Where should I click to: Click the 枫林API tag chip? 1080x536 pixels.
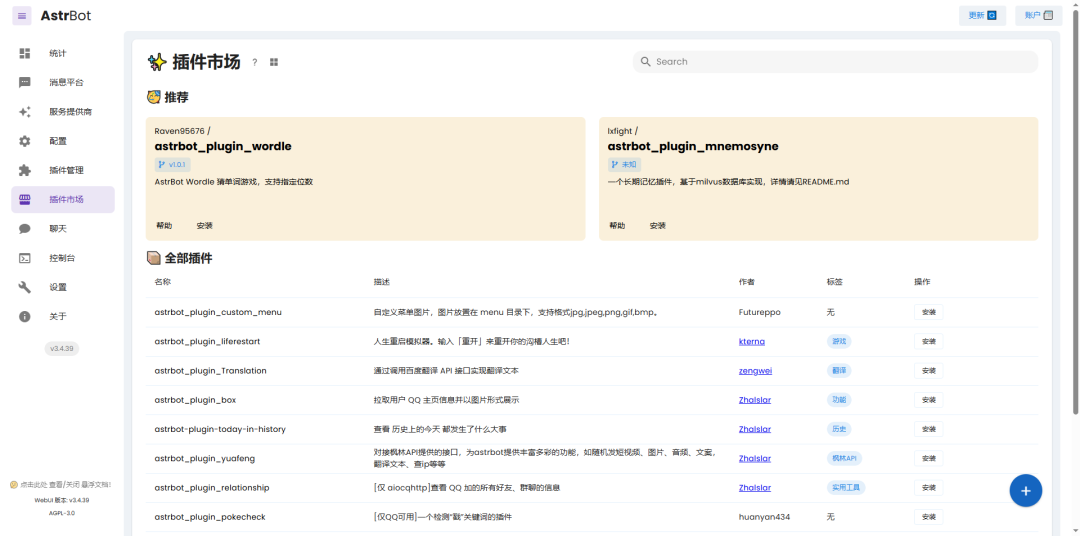[x=844, y=458]
